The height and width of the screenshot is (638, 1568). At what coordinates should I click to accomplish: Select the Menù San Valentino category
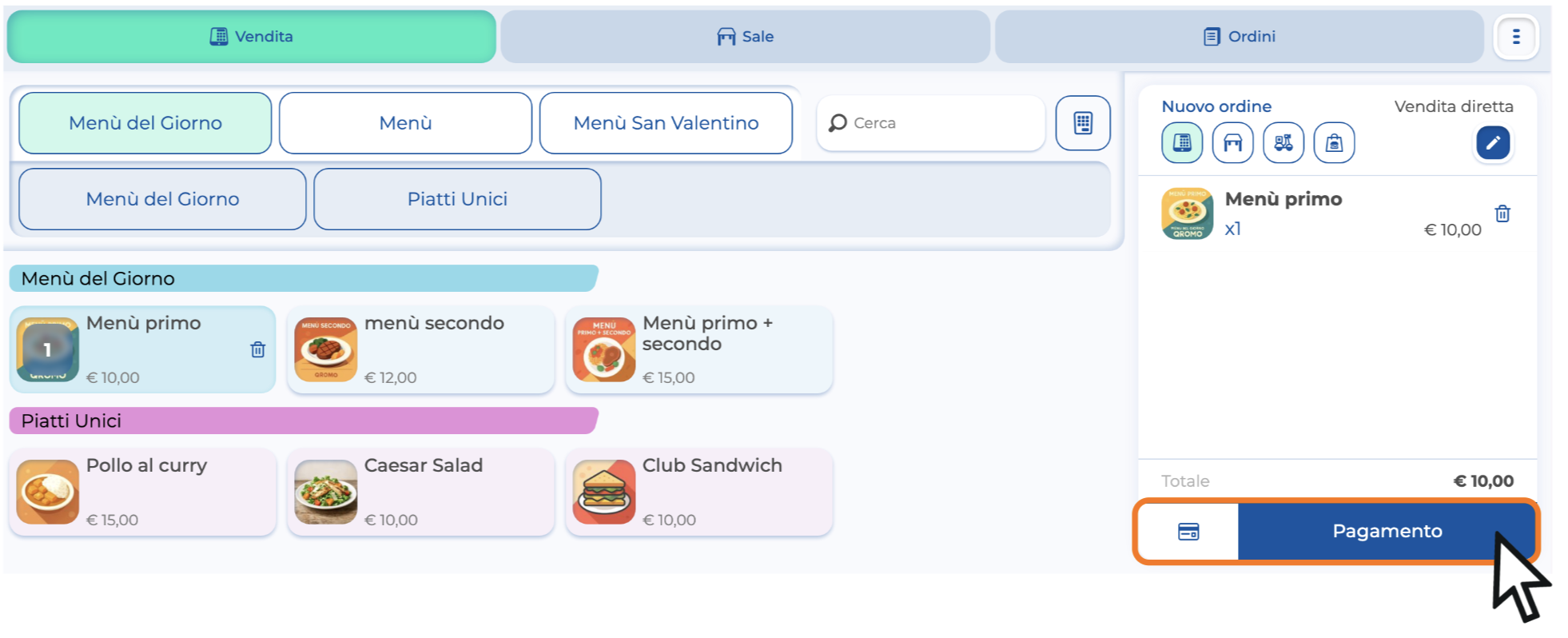[666, 123]
